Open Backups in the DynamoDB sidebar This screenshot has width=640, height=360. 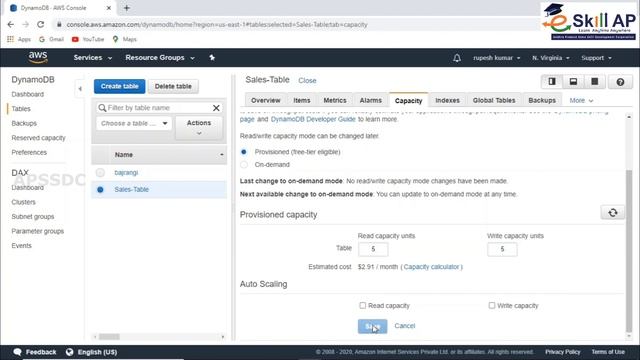pos(24,123)
